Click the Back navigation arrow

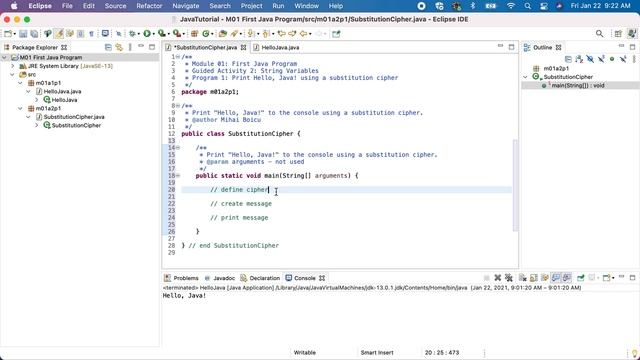point(303,34)
